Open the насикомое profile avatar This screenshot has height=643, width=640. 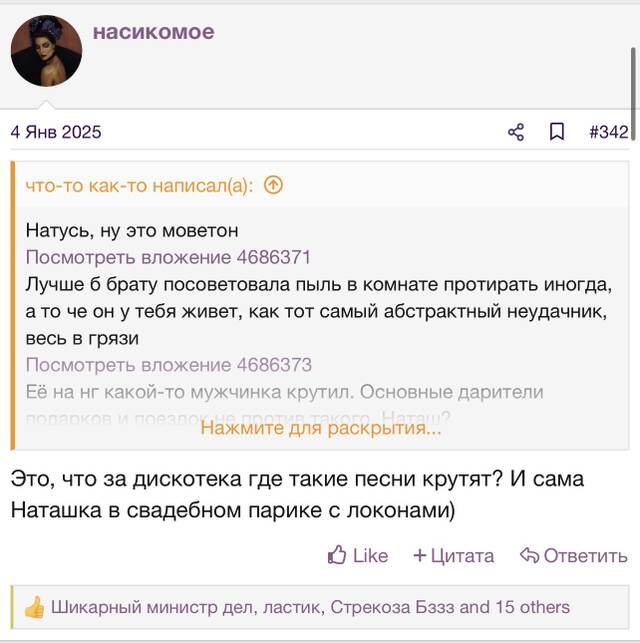tap(46, 51)
